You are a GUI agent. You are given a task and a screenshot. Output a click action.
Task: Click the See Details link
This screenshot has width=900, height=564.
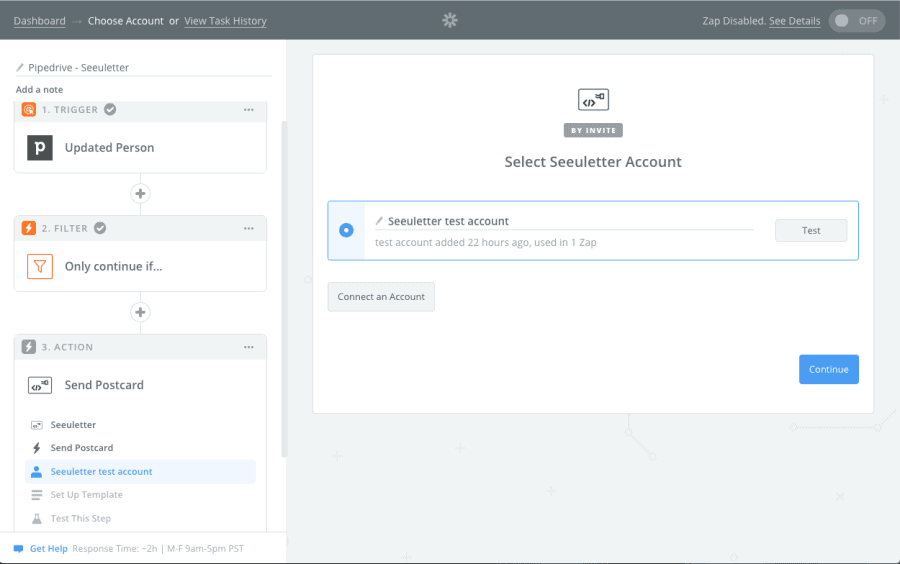(x=794, y=21)
